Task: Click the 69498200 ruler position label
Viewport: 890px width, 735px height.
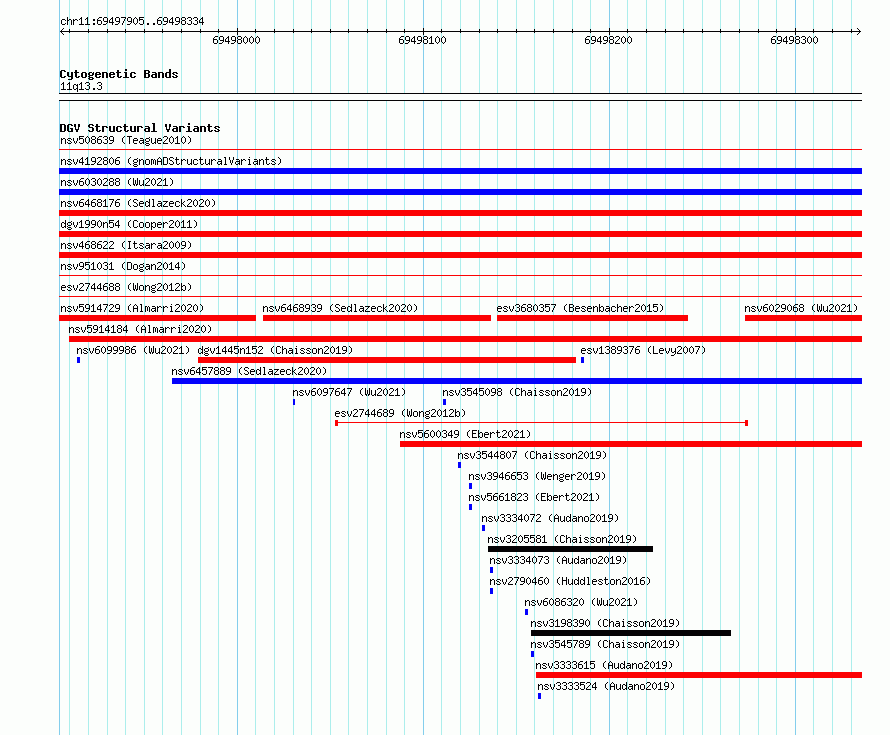Action: coord(608,40)
